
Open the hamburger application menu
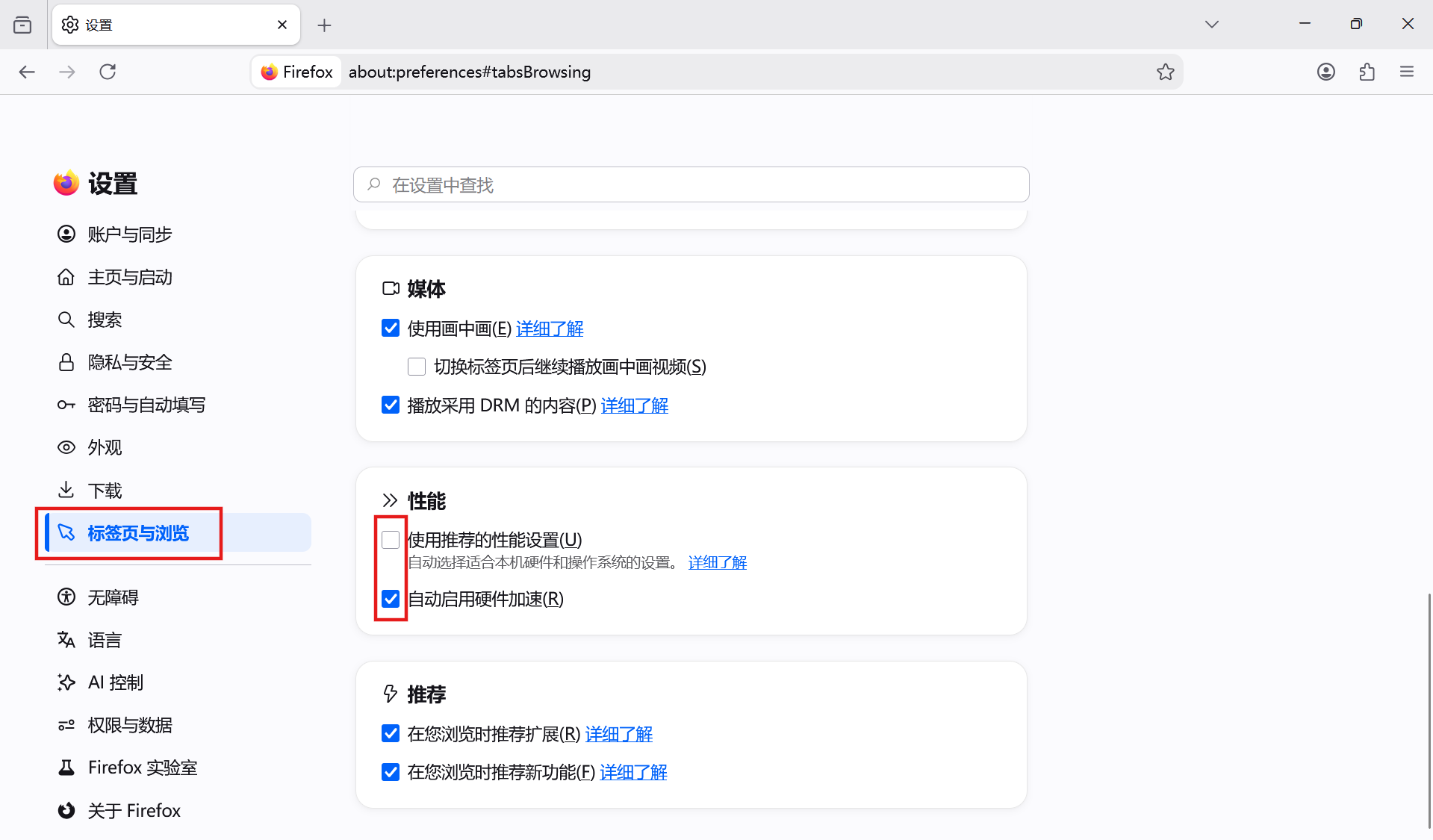(x=1407, y=72)
